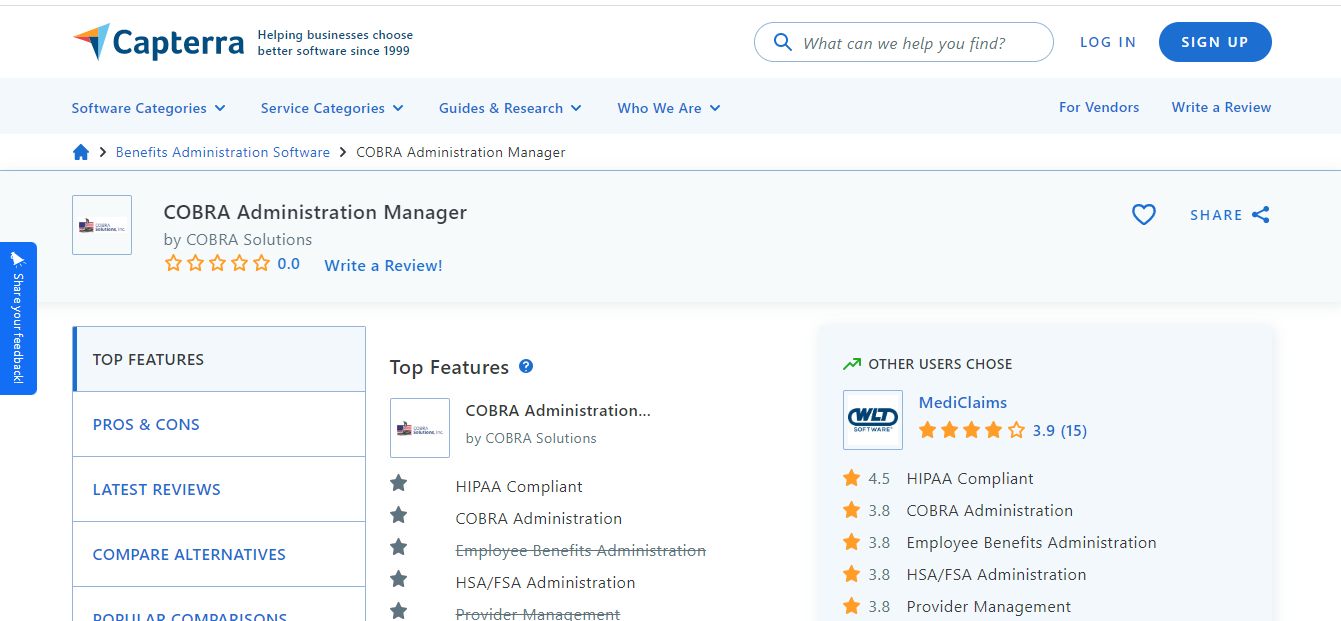Click Write a Review! beside rating

(383, 265)
